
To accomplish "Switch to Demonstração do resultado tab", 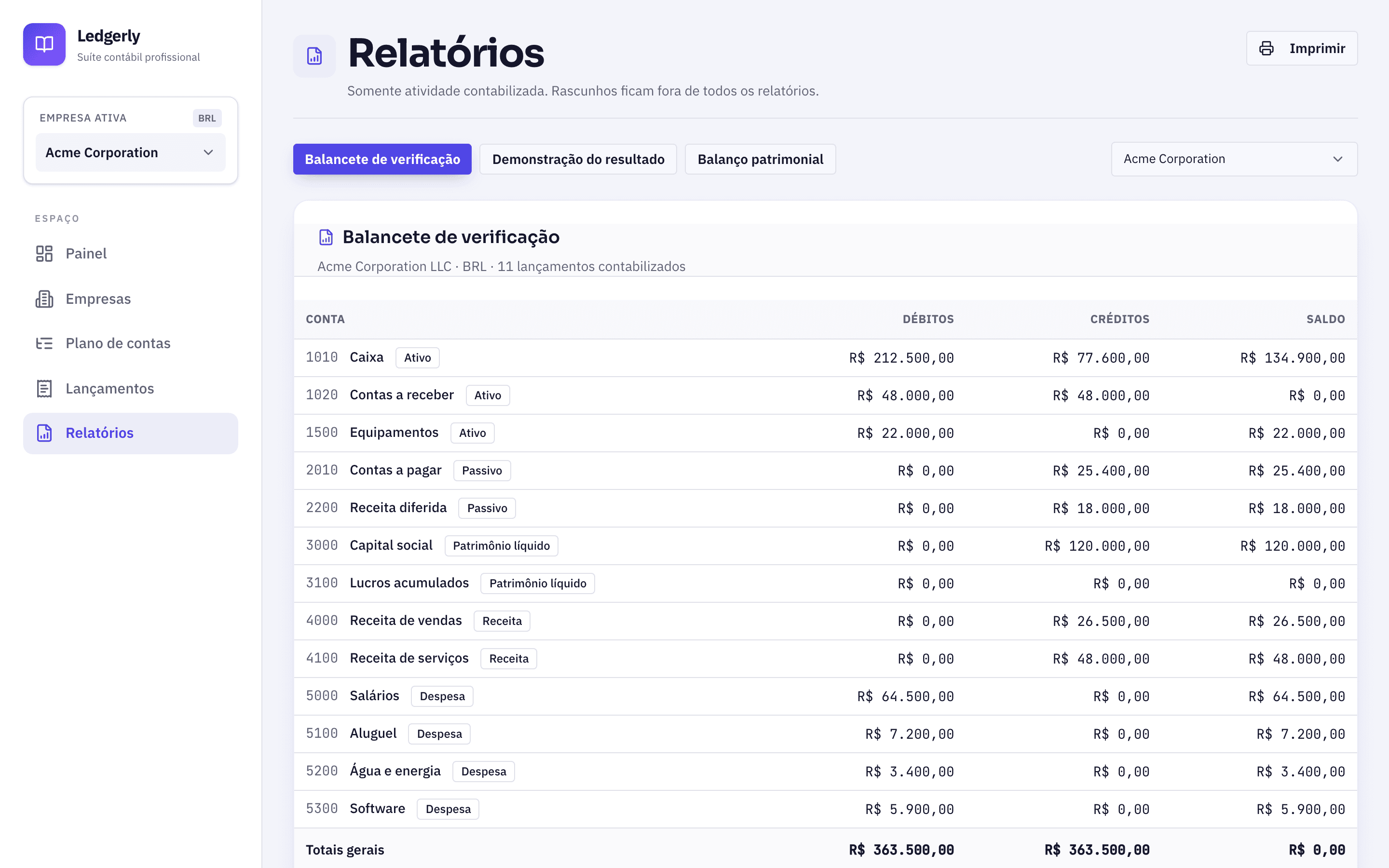I will pyautogui.click(x=578, y=159).
